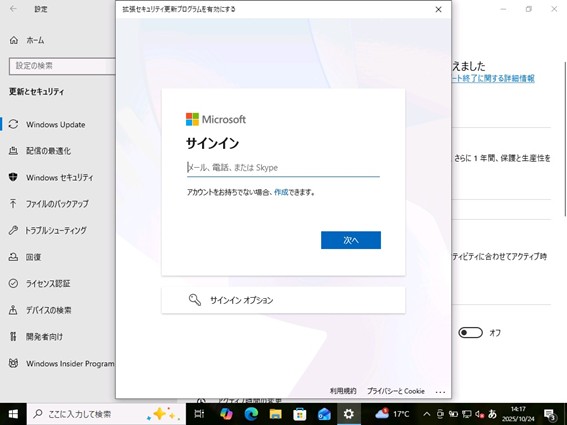Close the extended security update dialog
The image size is (567, 425).
[x=438, y=9]
